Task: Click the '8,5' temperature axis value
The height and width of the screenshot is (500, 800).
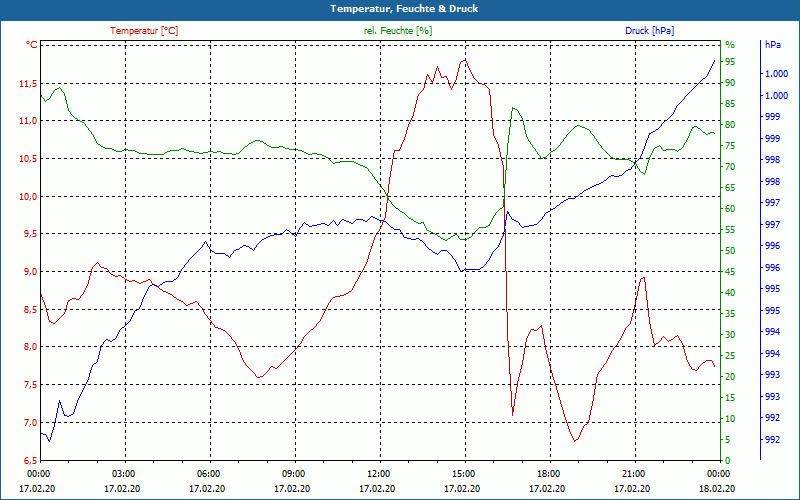Action: click(x=30, y=310)
